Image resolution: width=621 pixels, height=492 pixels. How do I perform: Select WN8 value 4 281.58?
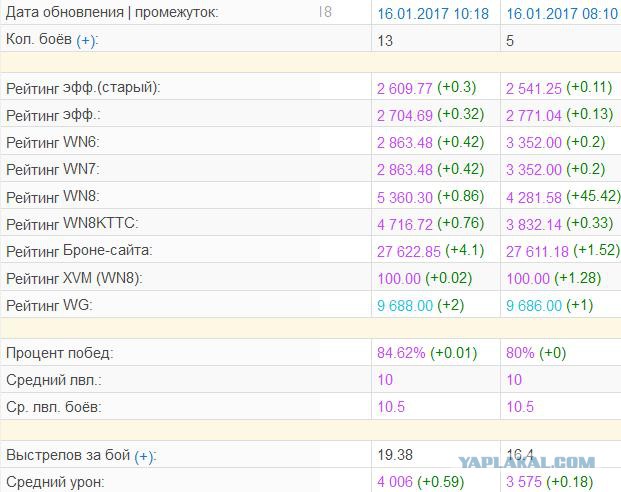coord(534,197)
